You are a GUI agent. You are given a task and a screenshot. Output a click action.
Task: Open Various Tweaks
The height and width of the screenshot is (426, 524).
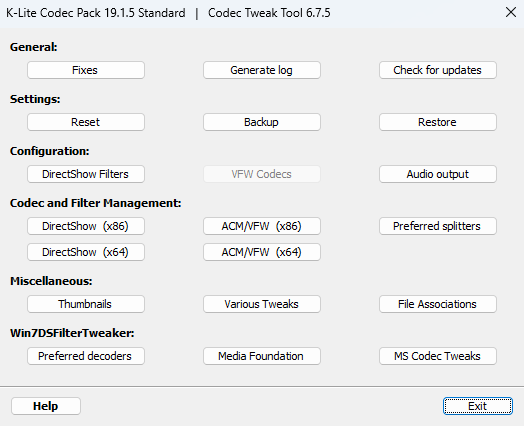point(262,304)
